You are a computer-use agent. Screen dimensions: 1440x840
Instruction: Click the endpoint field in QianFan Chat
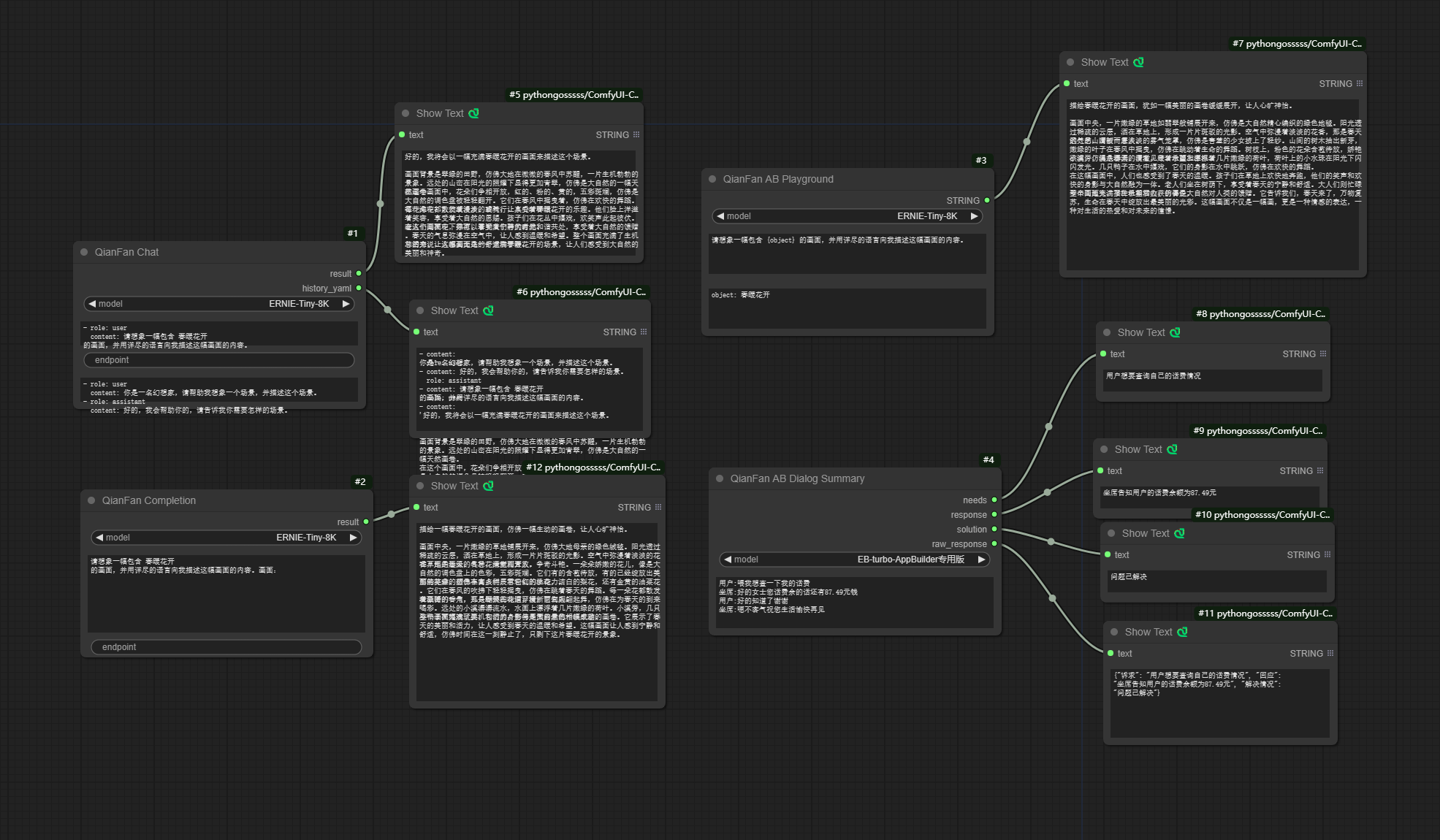219,360
